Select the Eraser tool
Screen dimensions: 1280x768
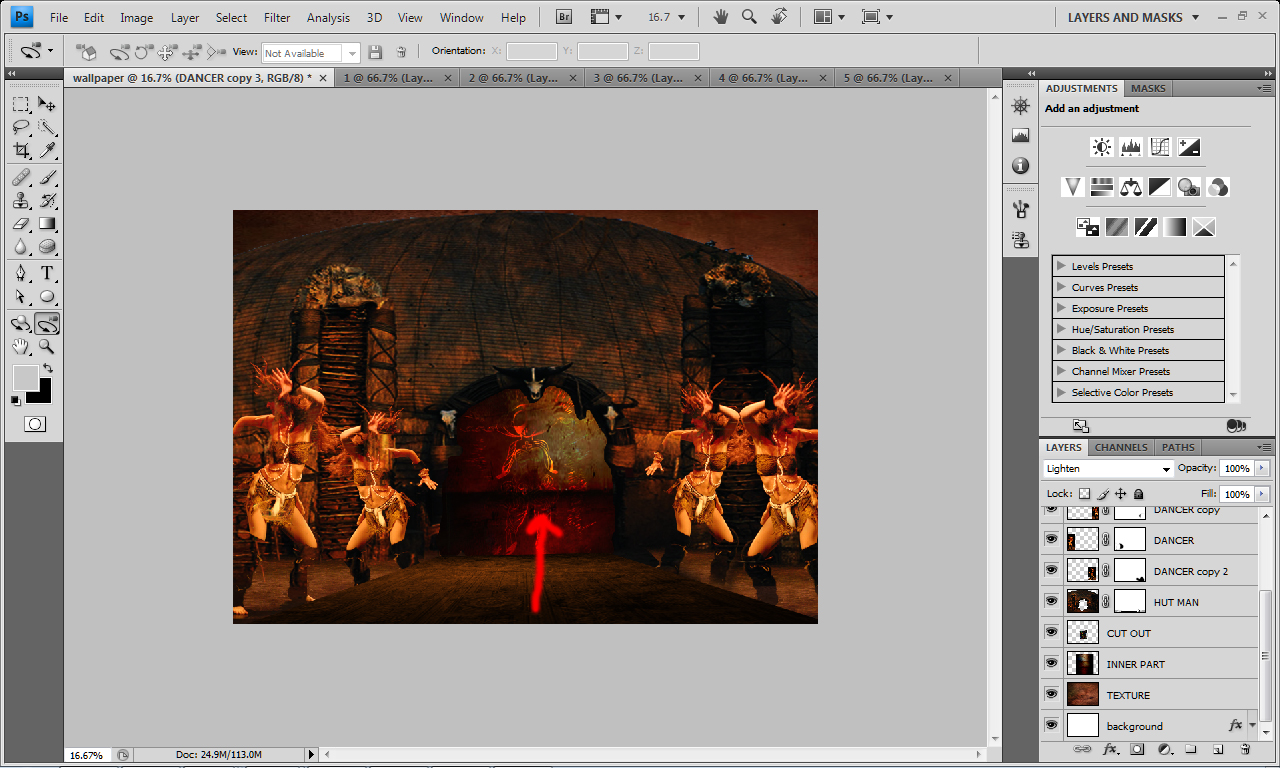tap(21, 223)
